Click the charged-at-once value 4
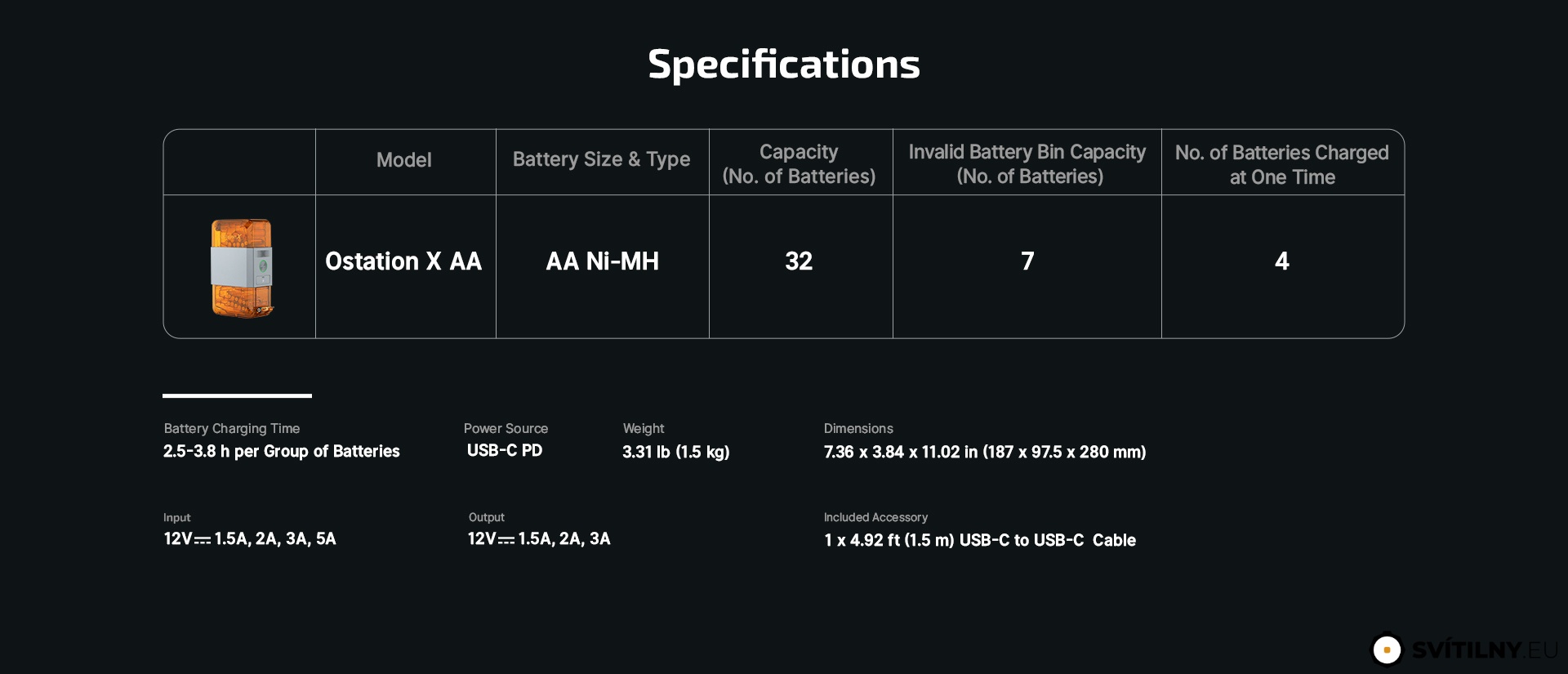 tap(1282, 261)
